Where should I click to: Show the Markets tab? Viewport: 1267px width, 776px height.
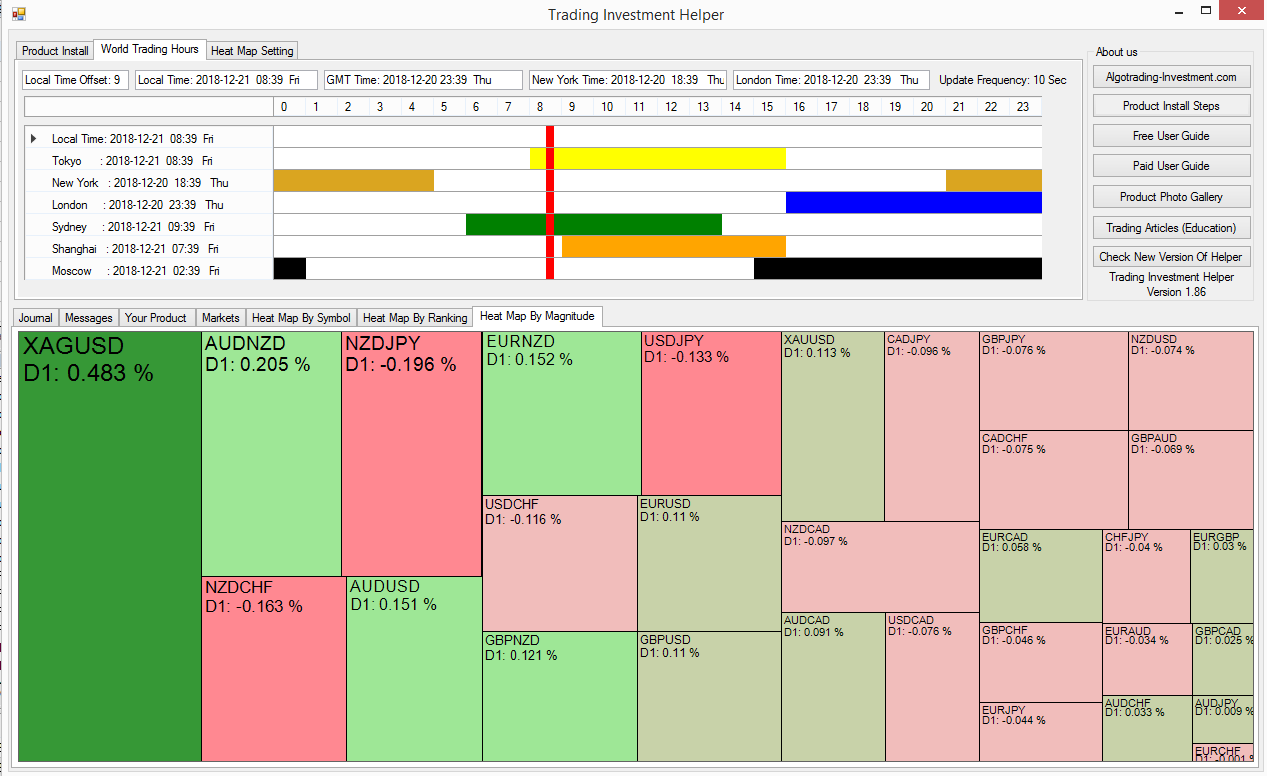click(220, 318)
